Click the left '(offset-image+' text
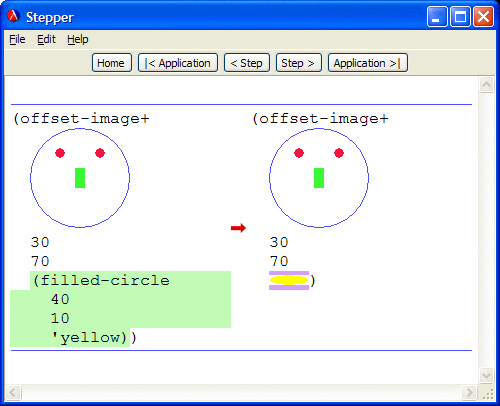The width and height of the screenshot is (500, 406). [x=81, y=119]
